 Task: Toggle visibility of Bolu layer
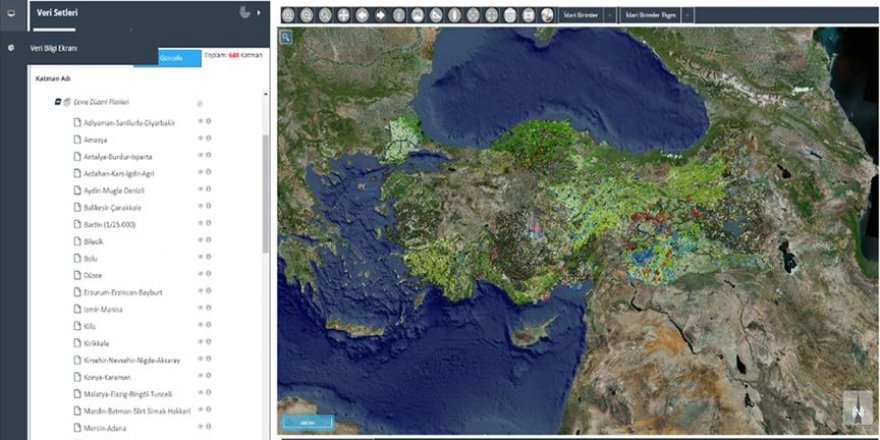click(x=200, y=258)
